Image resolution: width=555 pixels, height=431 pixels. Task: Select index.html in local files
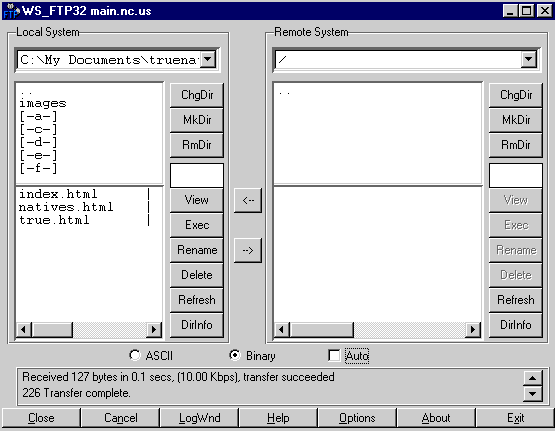click(58, 194)
